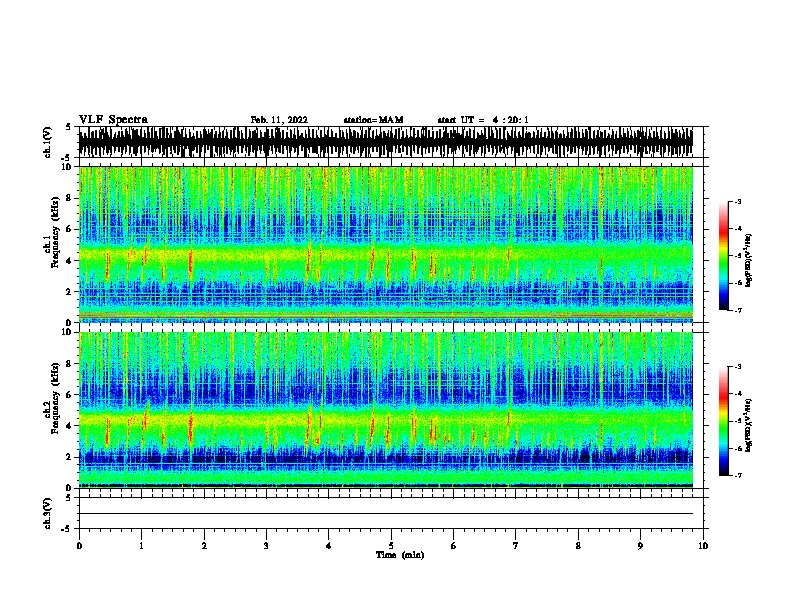
Task: Click the "ch.3(V)" axis label
Action: click(48, 513)
